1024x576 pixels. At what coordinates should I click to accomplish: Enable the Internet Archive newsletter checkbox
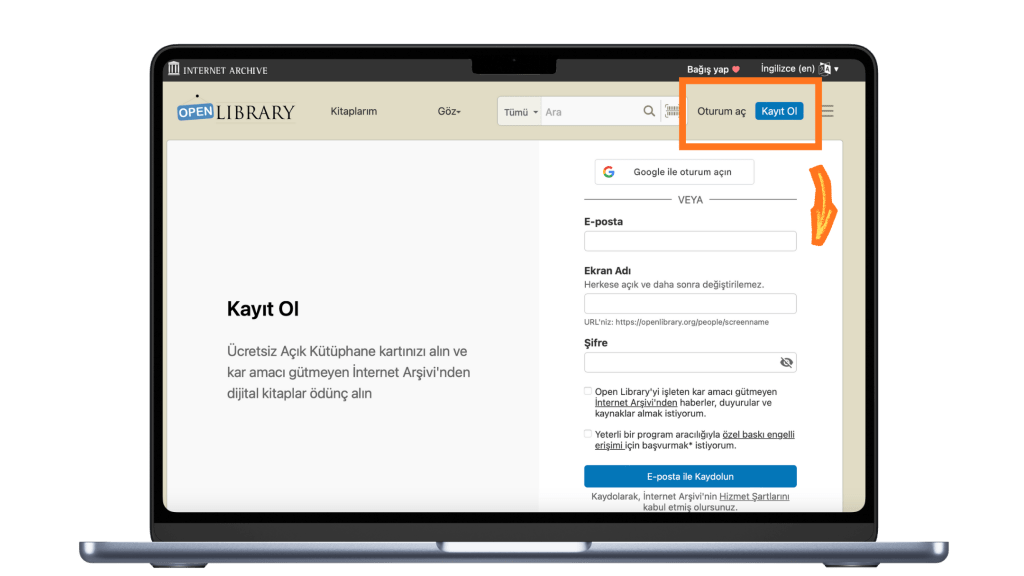pyautogui.click(x=588, y=392)
